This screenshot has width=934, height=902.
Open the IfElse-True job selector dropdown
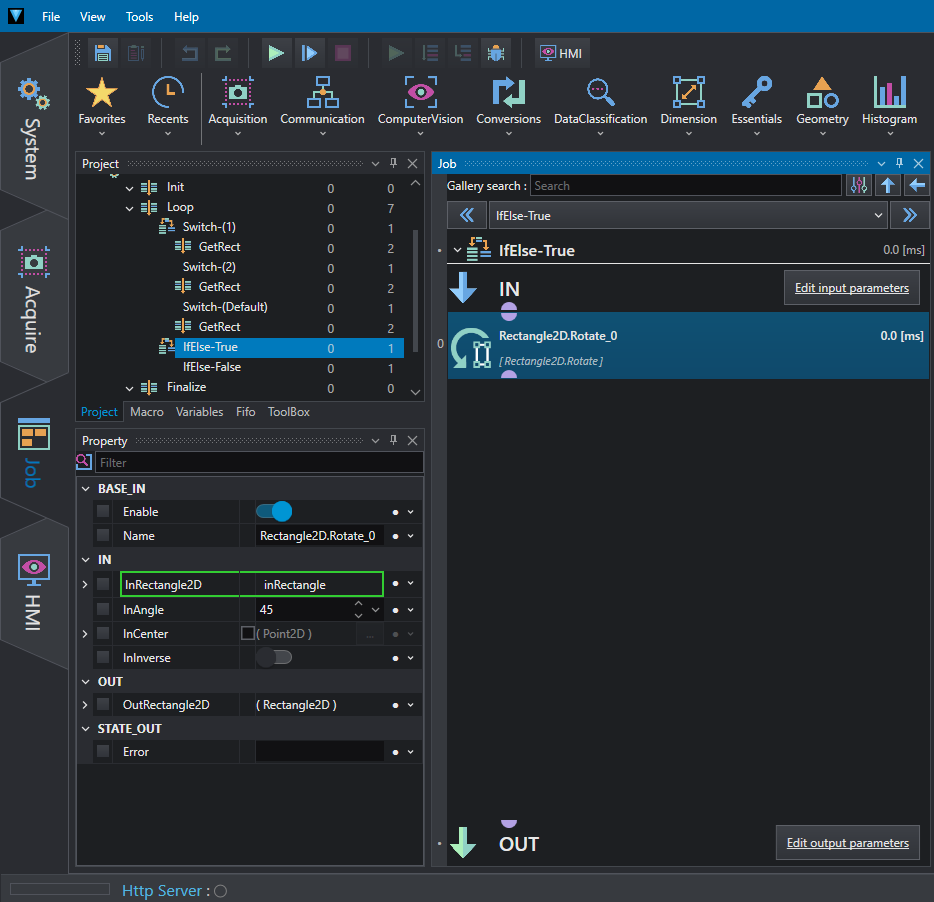[x=688, y=215]
